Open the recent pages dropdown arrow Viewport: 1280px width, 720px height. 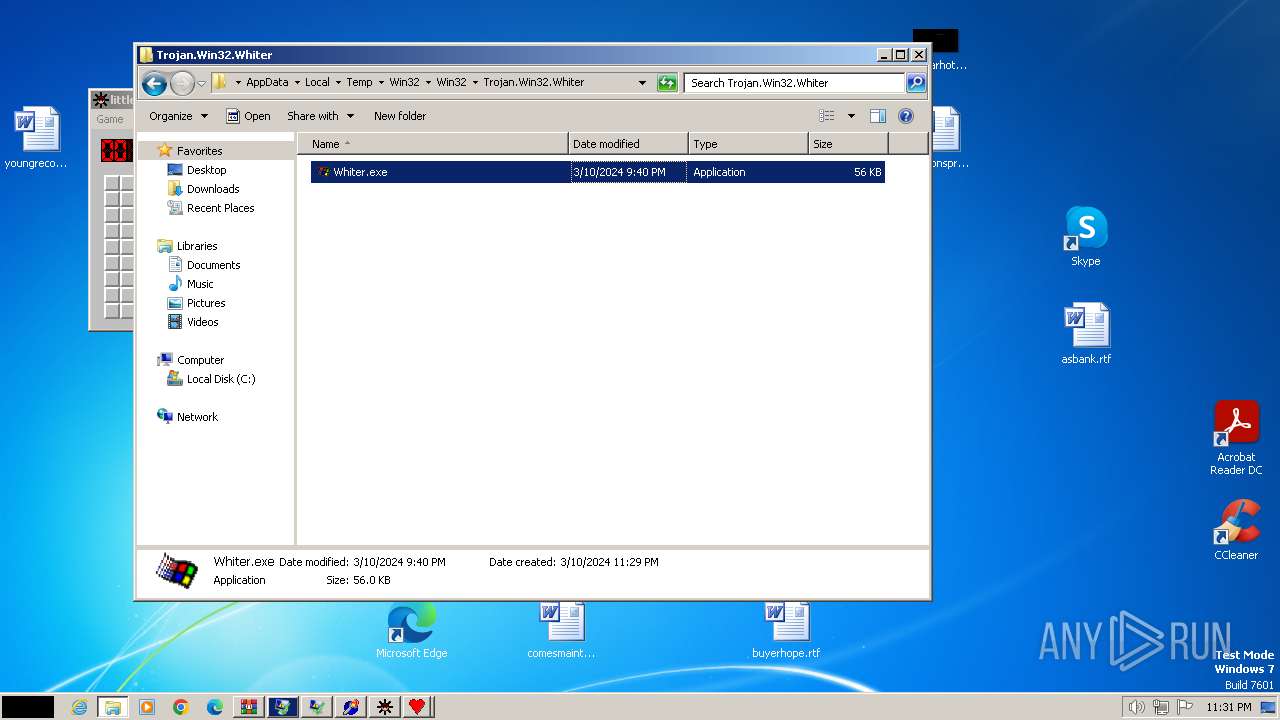[201, 83]
